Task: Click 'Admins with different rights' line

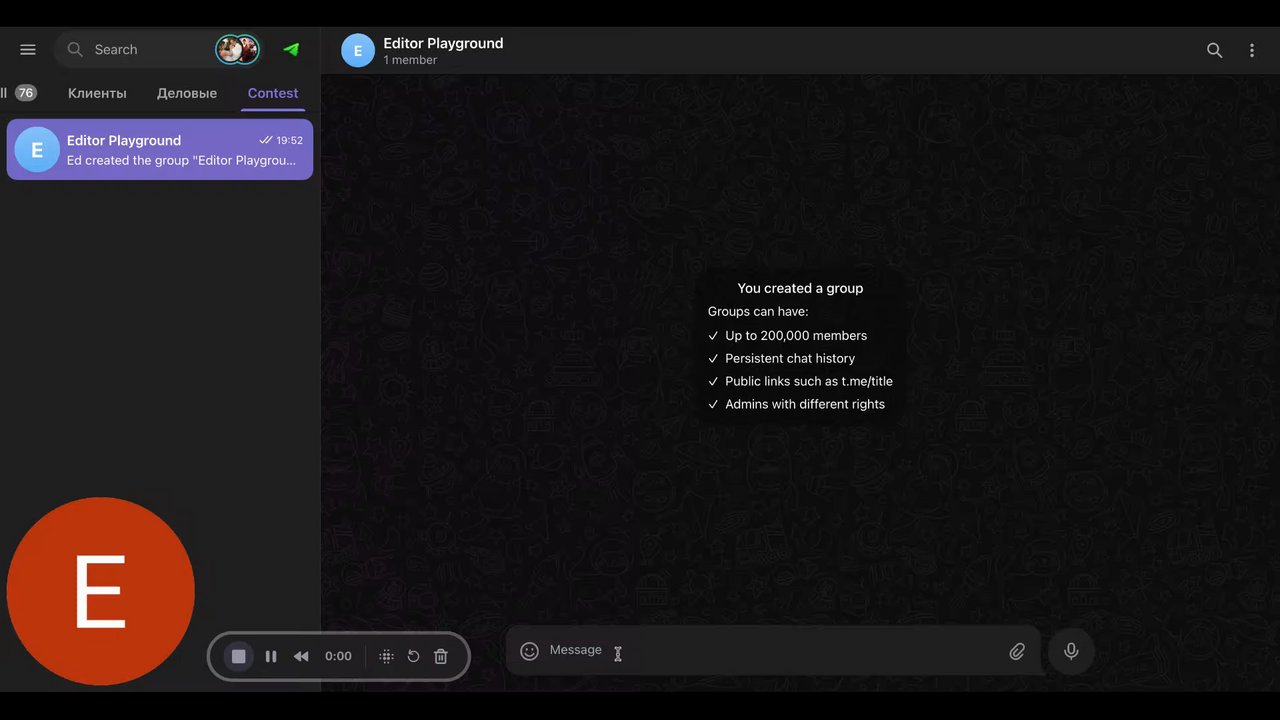Action: tap(805, 404)
